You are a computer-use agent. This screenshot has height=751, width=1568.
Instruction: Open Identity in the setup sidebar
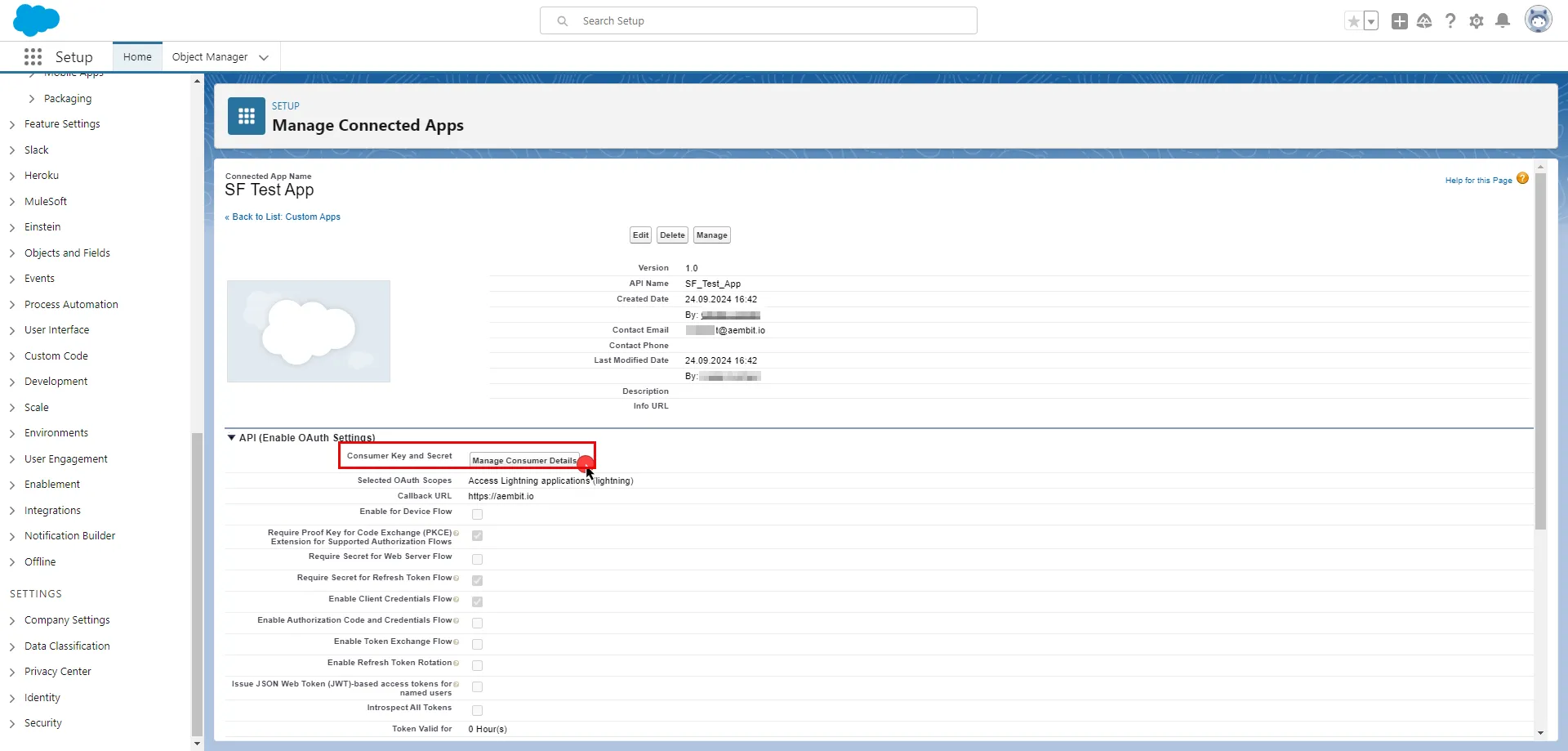(x=42, y=697)
